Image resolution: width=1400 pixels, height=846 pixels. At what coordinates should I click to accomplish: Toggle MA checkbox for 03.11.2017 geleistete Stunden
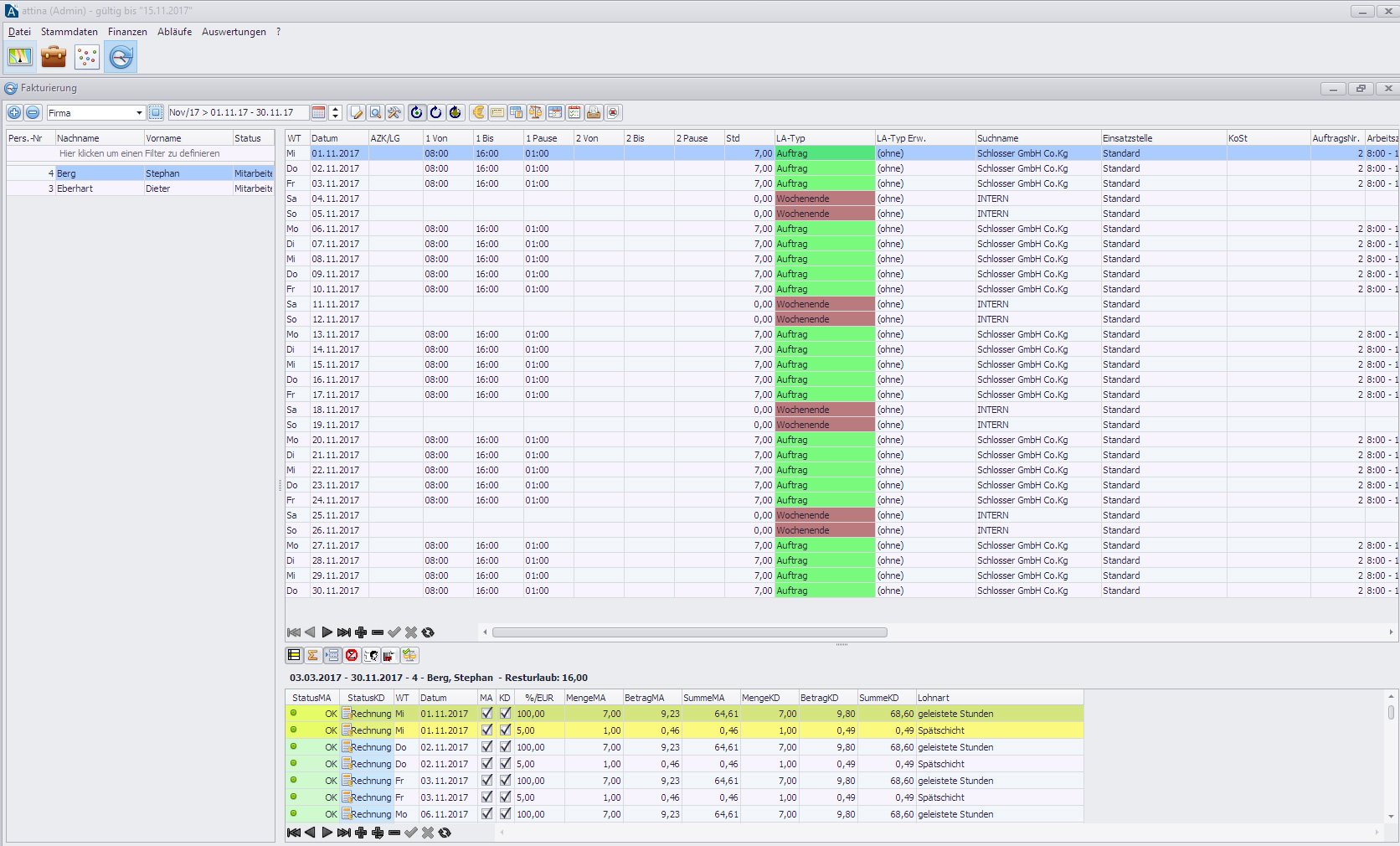pyautogui.click(x=486, y=781)
